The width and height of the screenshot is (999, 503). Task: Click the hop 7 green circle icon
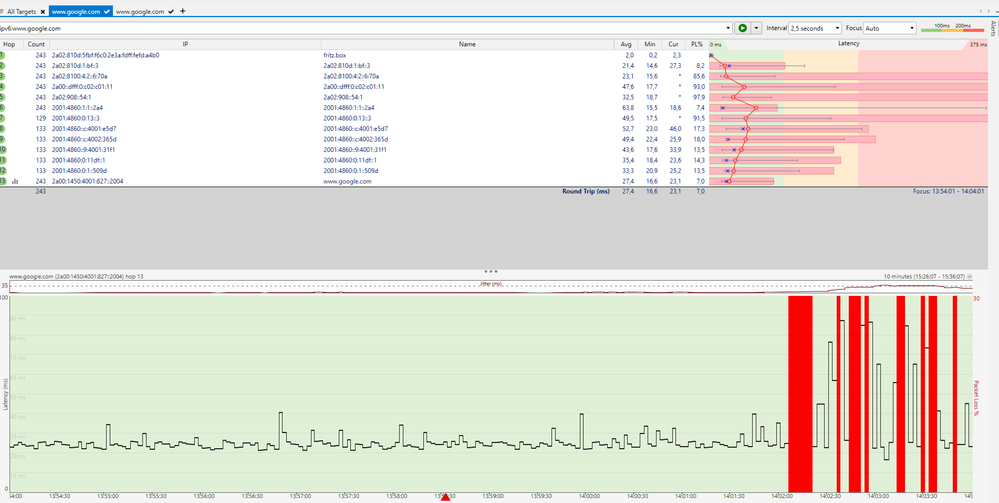(4, 118)
